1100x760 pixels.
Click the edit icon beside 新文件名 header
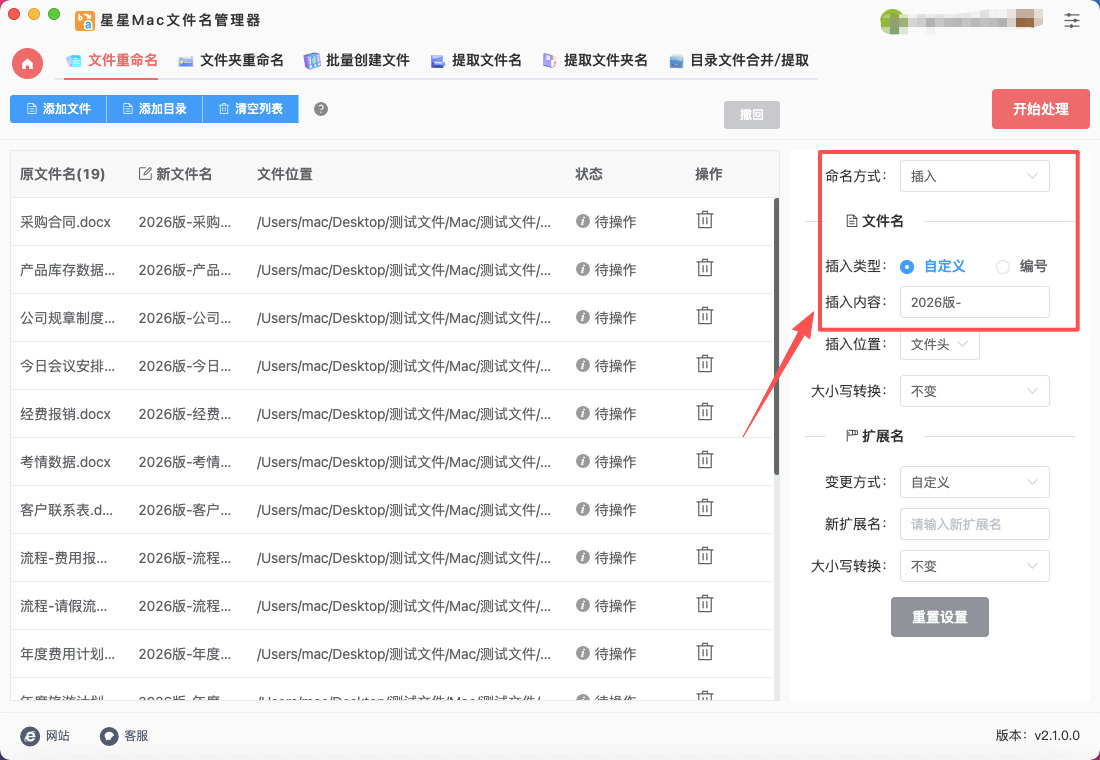pos(145,174)
